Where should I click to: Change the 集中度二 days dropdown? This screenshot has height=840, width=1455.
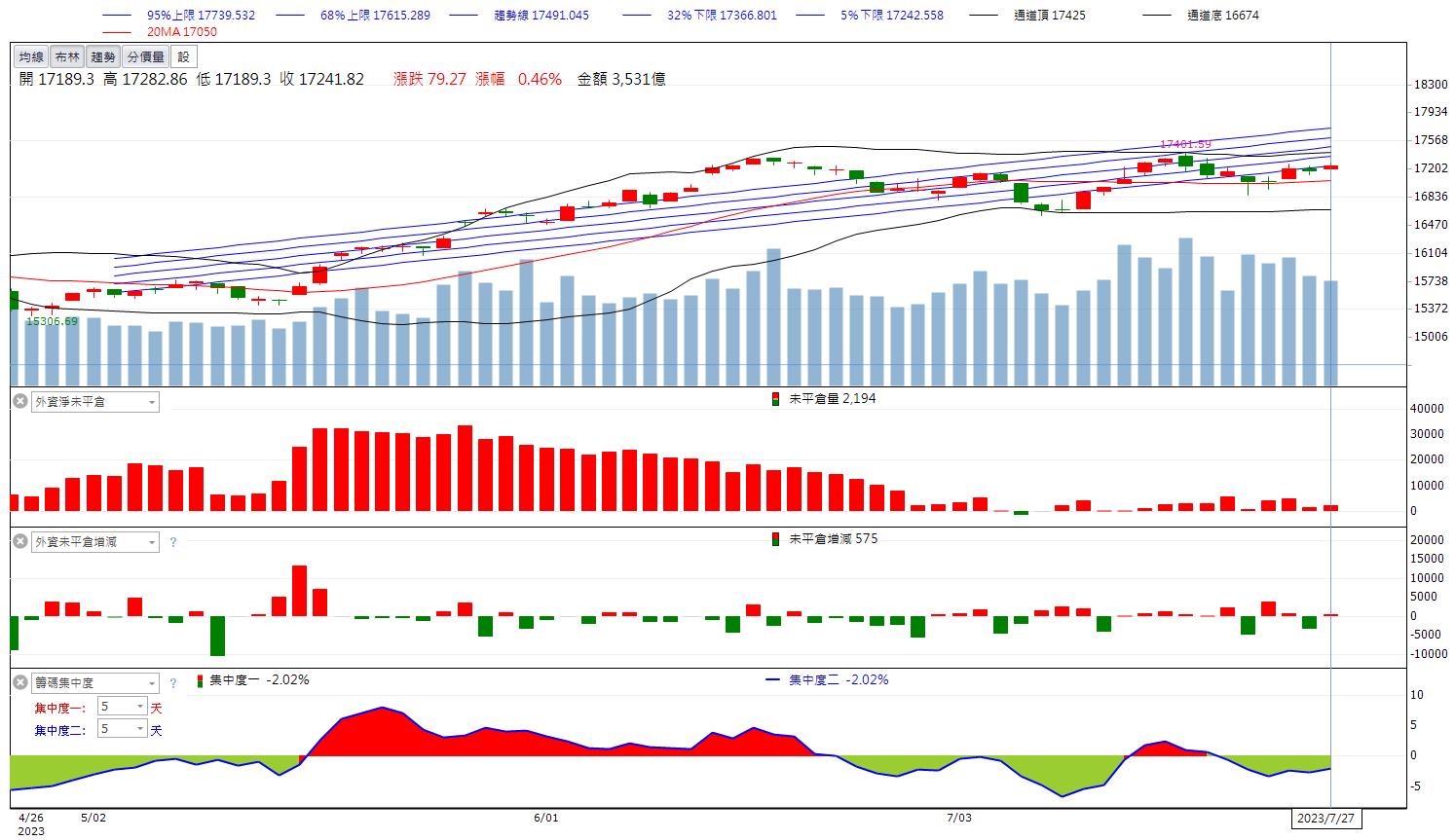(x=123, y=729)
